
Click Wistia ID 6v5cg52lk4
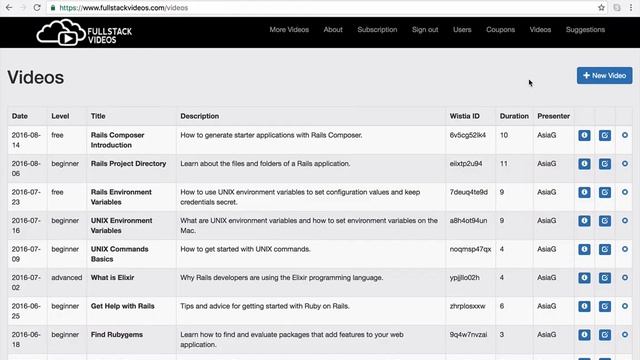(468, 135)
